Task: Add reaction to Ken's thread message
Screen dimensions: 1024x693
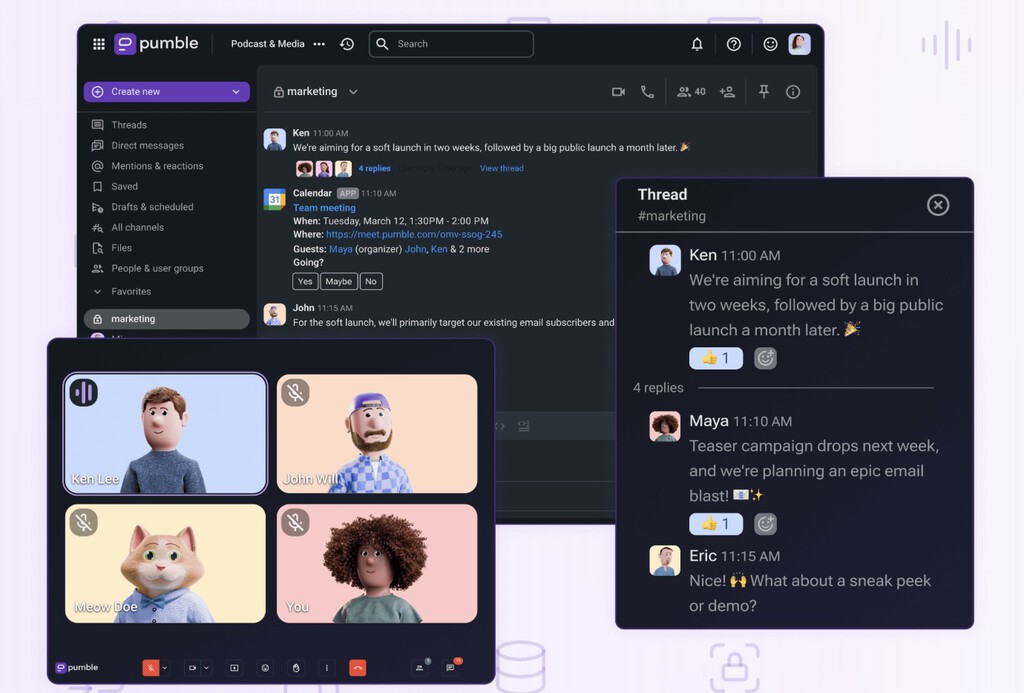Action: pos(765,358)
